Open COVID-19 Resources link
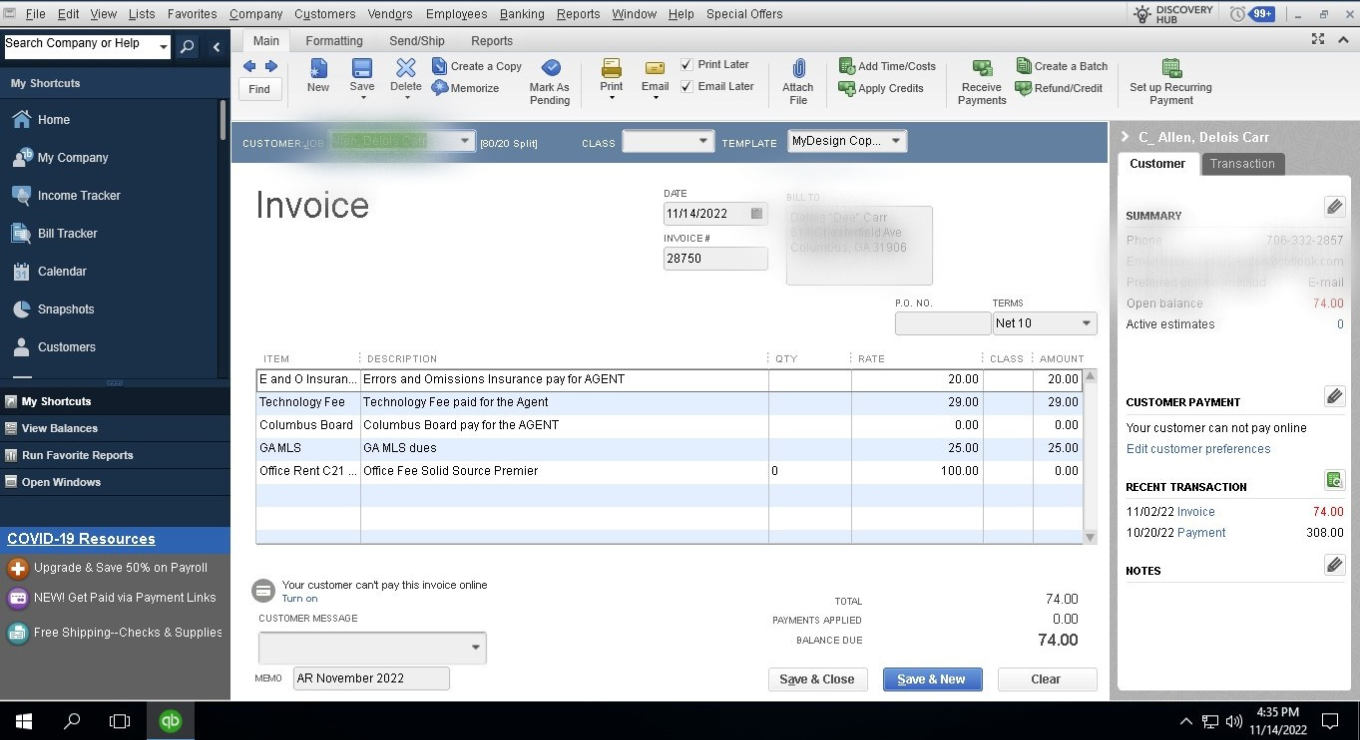1360x740 pixels. 81,539
